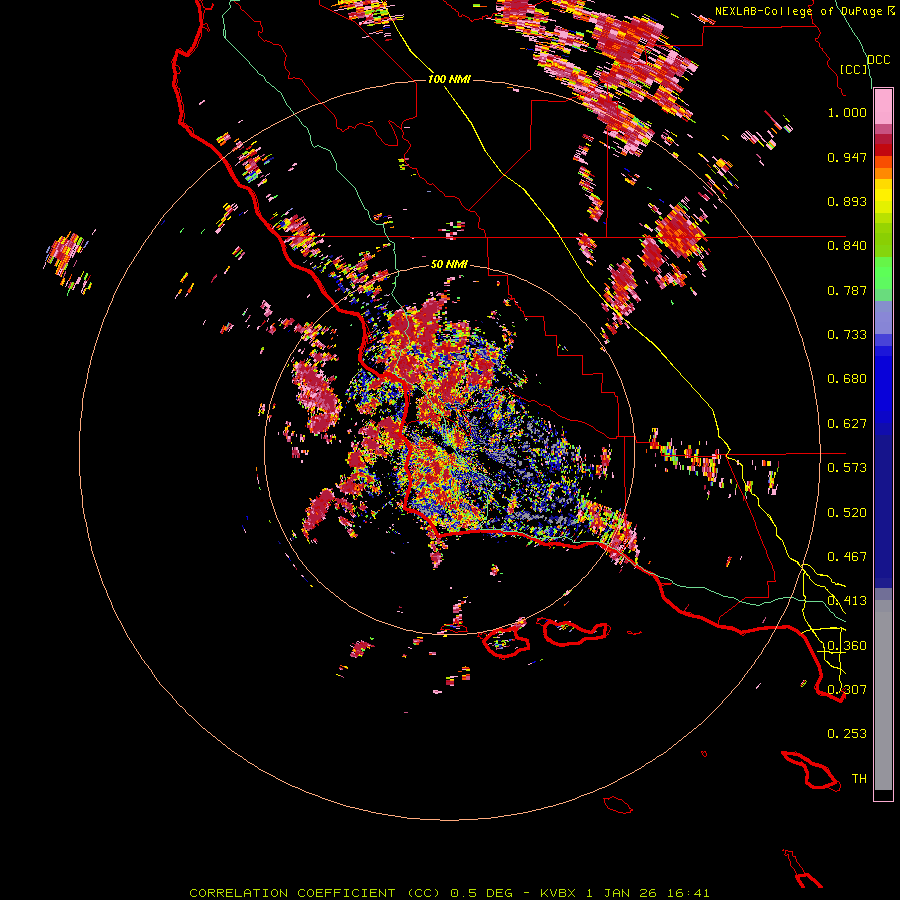Select the 0.413 scale value
Image resolution: width=900 pixels, height=900 pixels.
click(847, 601)
